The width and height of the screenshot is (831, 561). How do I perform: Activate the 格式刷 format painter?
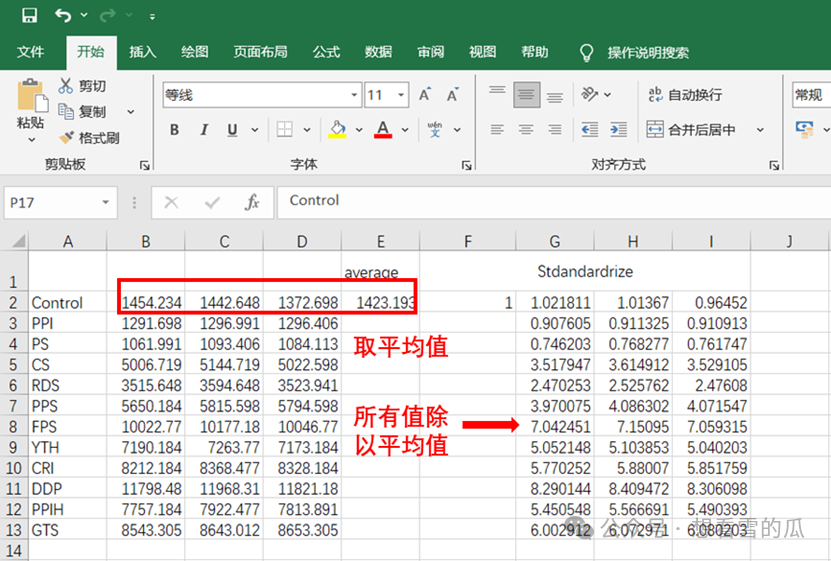click(89, 138)
